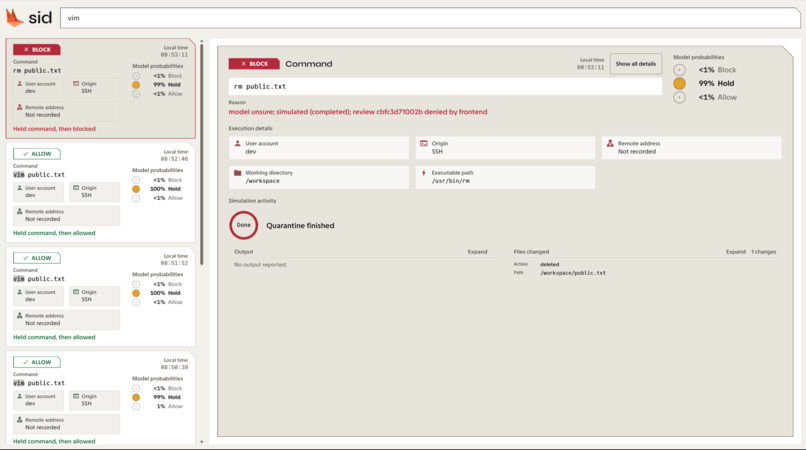Click ALLOW badge on the 08:50:39 card
Viewport: 806px width, 450px height.
(37, 362)
